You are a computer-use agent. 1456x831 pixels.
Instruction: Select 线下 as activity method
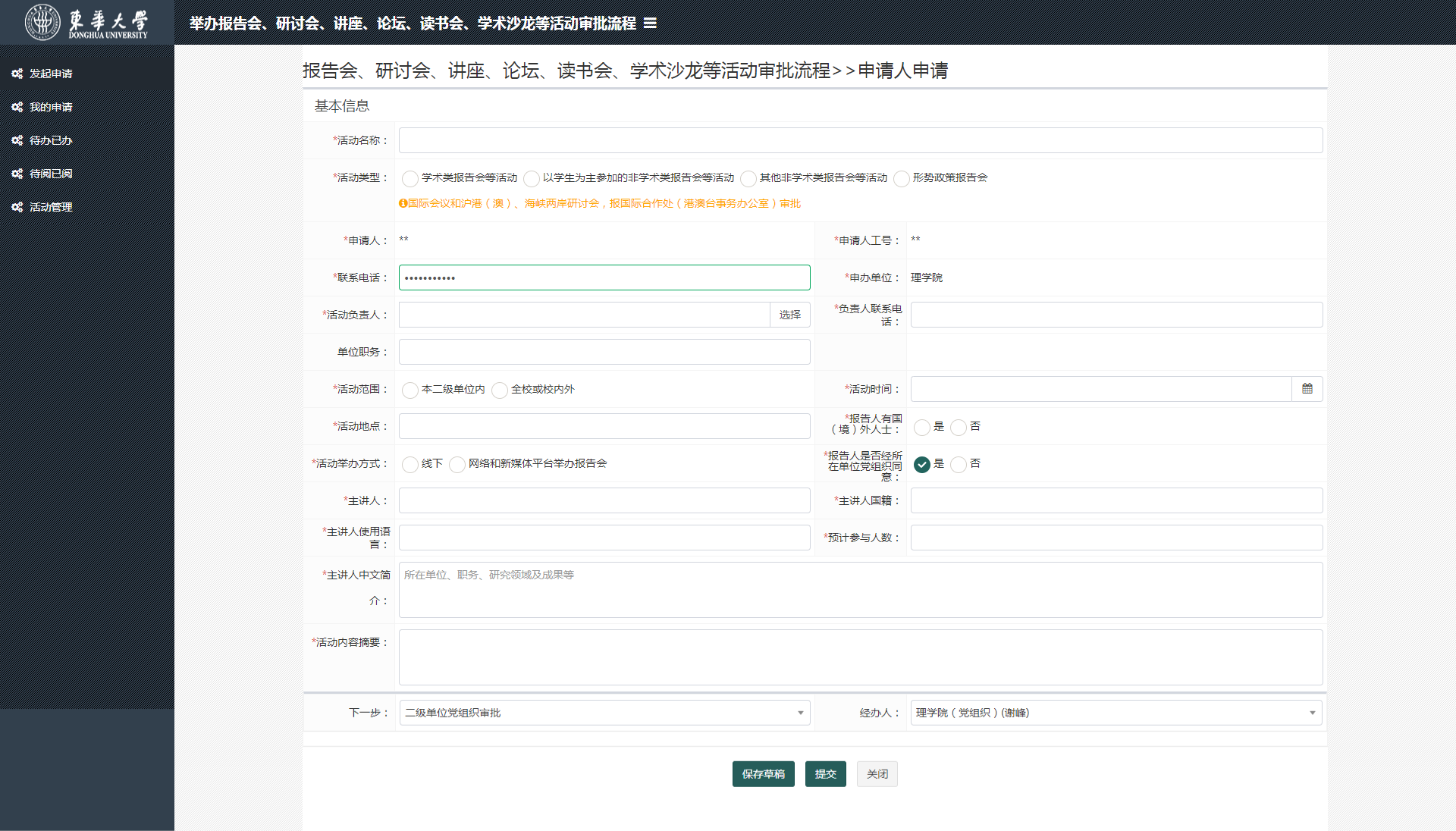410,464
